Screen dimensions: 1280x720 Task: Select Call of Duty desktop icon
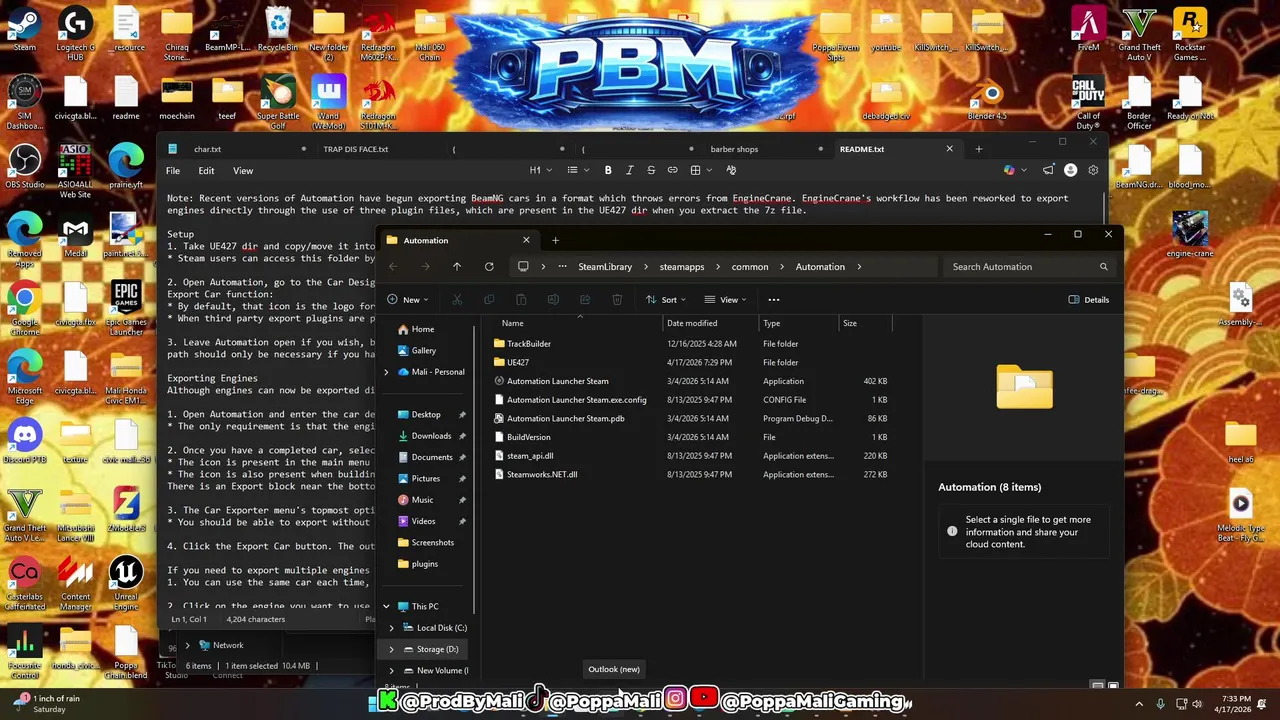1088,104
